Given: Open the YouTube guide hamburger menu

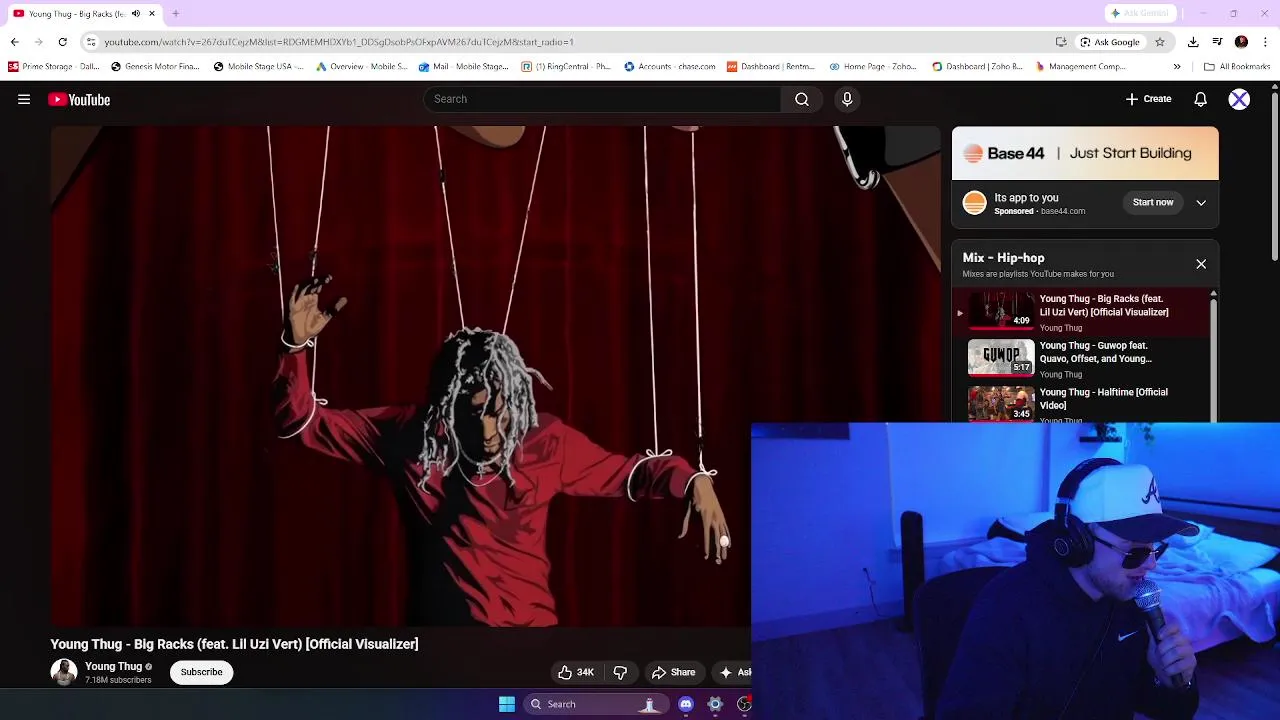Looking at the screenshot, I should 24,99.
